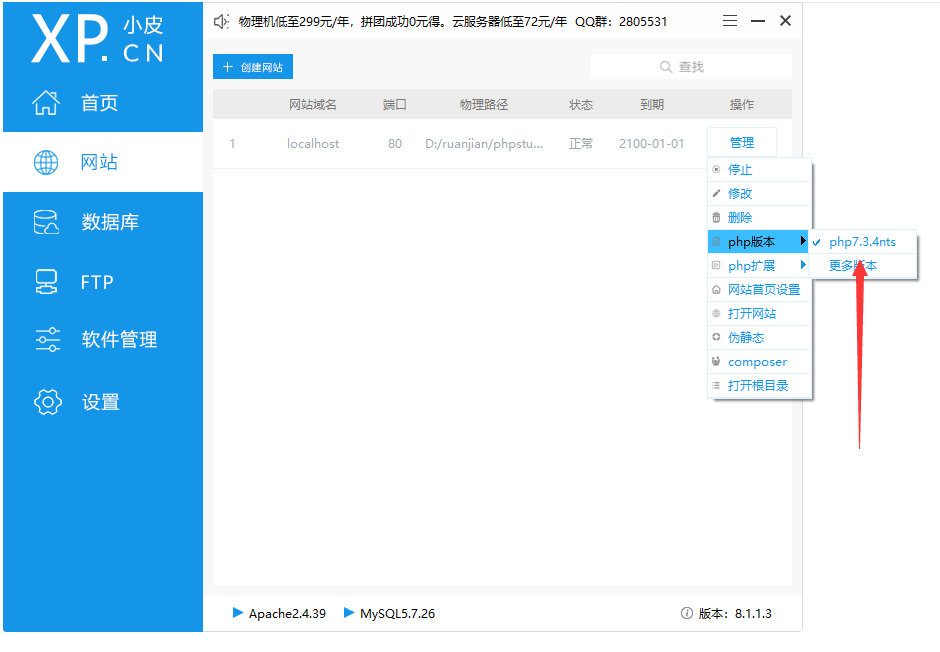Open 更多版本 to see more PHP versions
The height and width of the screenshot is (652, 940).
click(855, 265)
